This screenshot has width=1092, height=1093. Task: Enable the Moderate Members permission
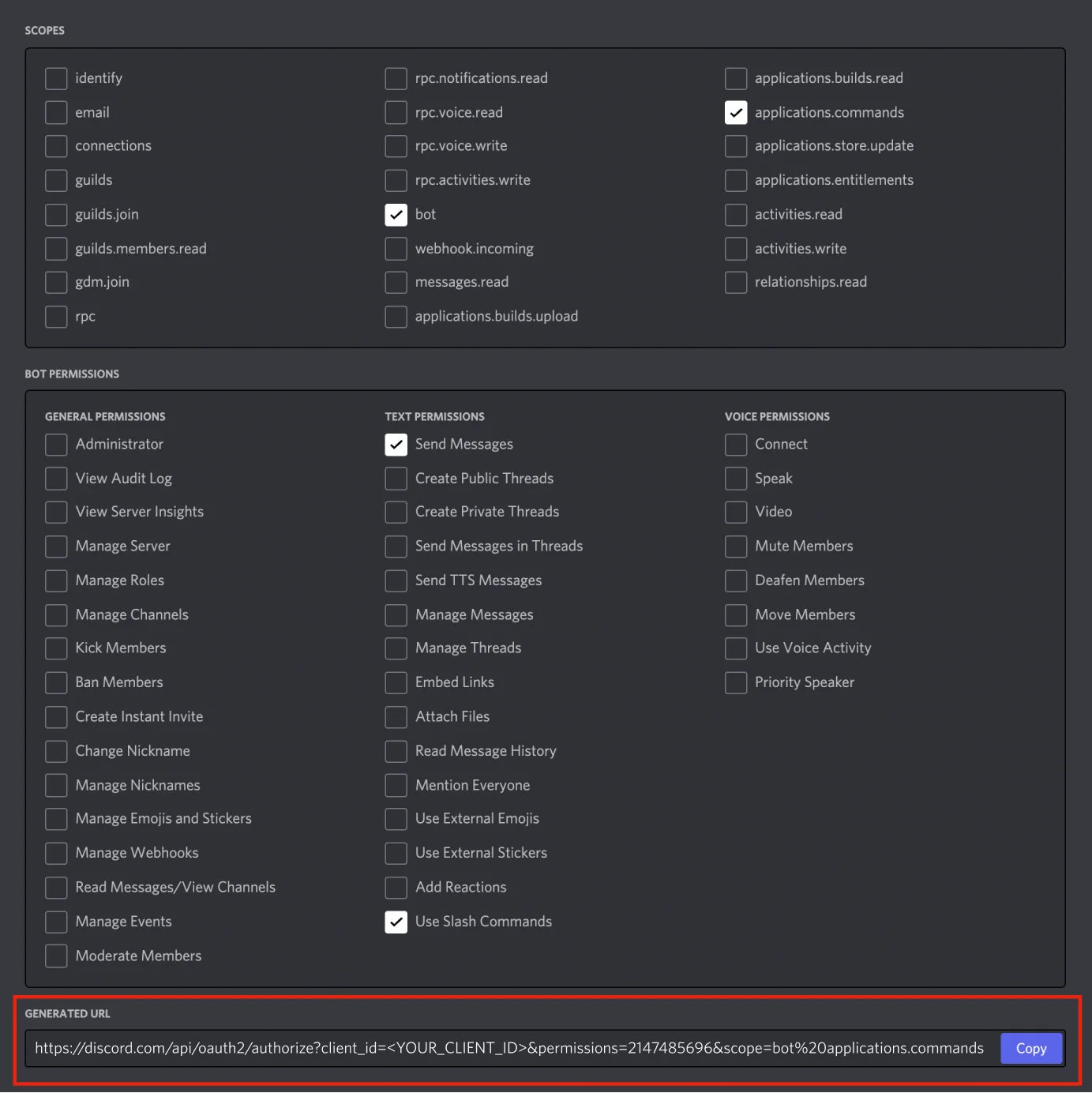56,956
